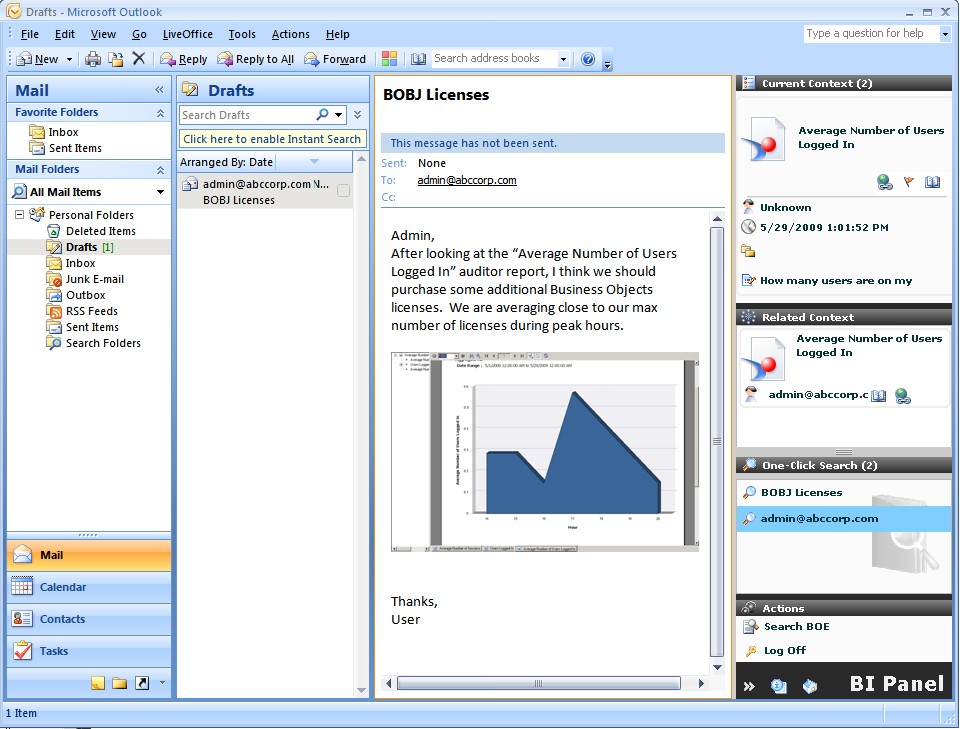Open the Actions menu
This screenshot has width=960, height=729.
click(x=290, y=34)
